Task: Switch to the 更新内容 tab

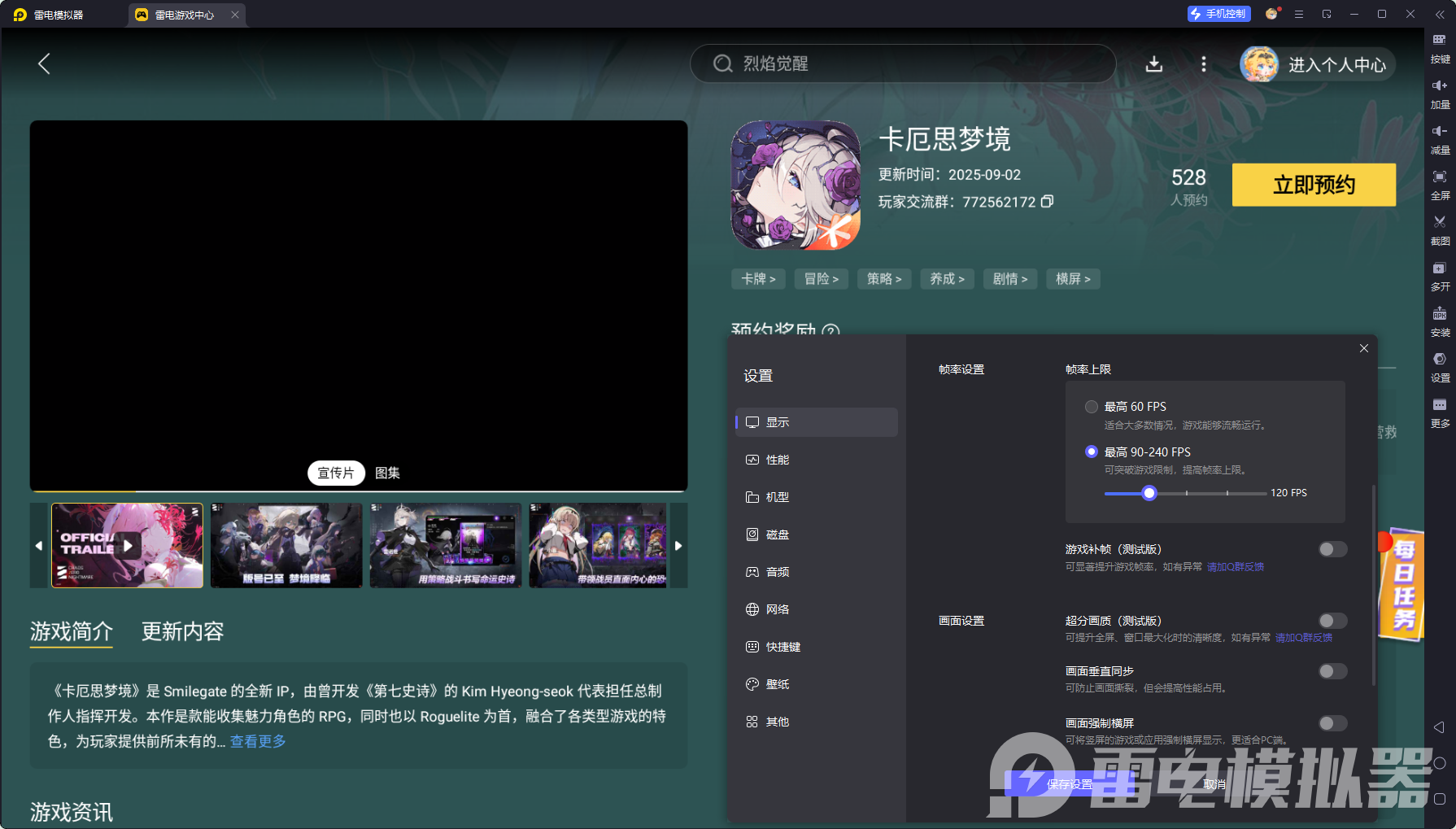Action: coord(182,632)
